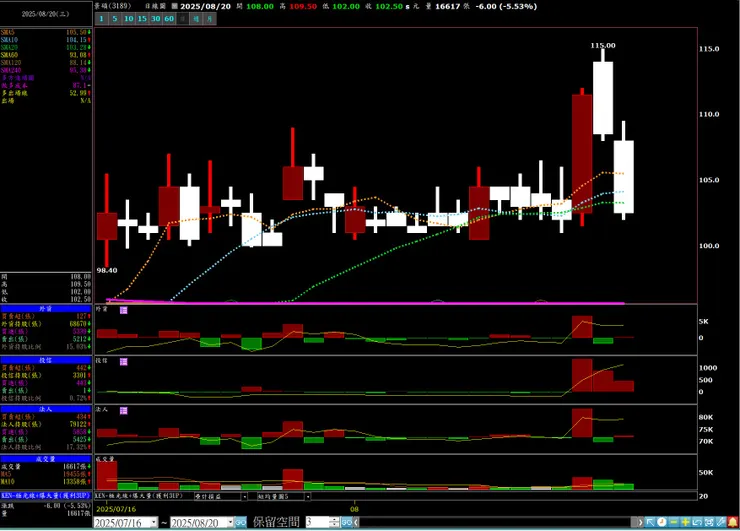Click the SMA5 indicator row
The height and width of the screenshot is (531, 740).
(x=46, y=32)
